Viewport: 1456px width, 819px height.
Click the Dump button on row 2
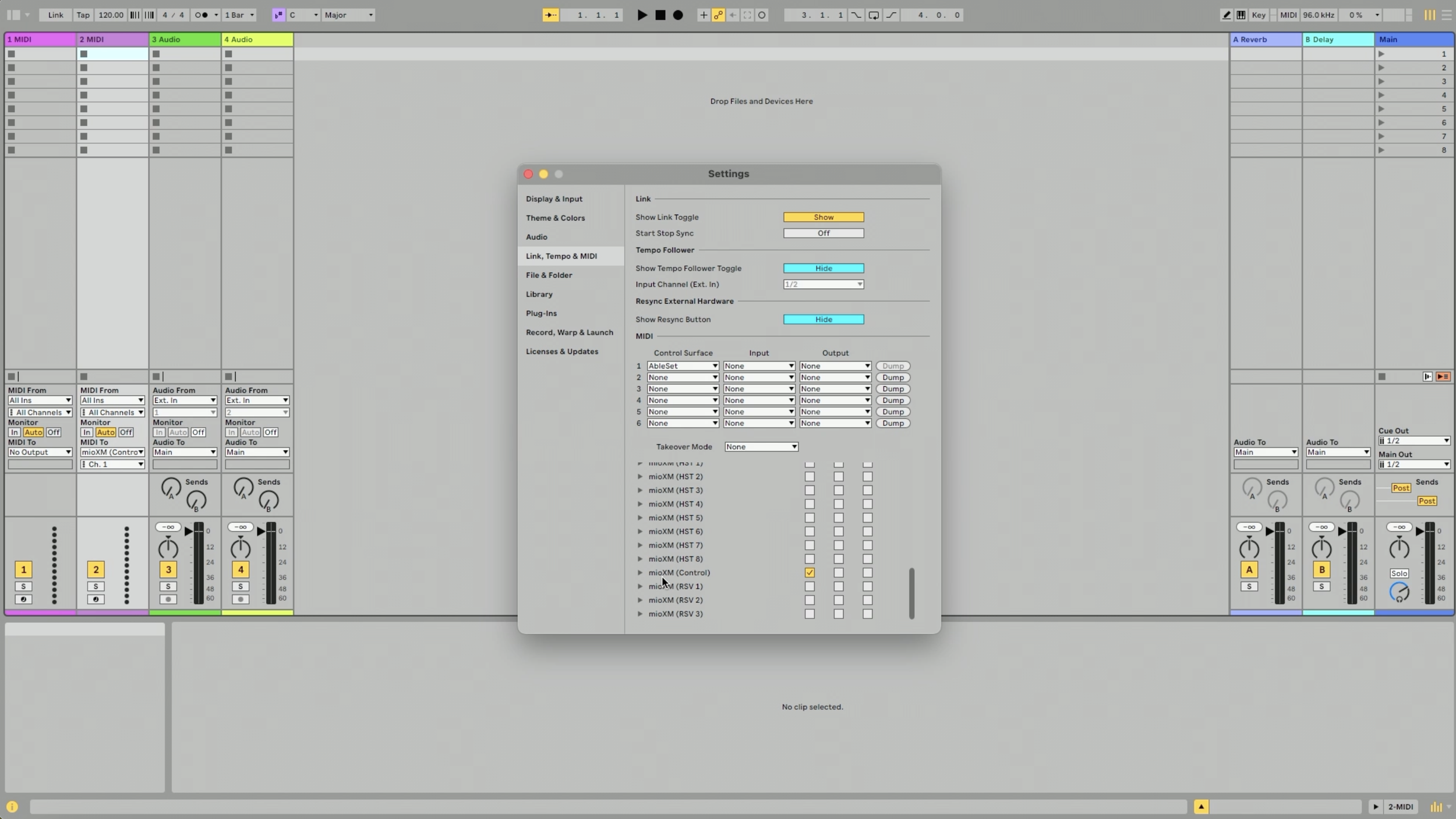(892, 378)
